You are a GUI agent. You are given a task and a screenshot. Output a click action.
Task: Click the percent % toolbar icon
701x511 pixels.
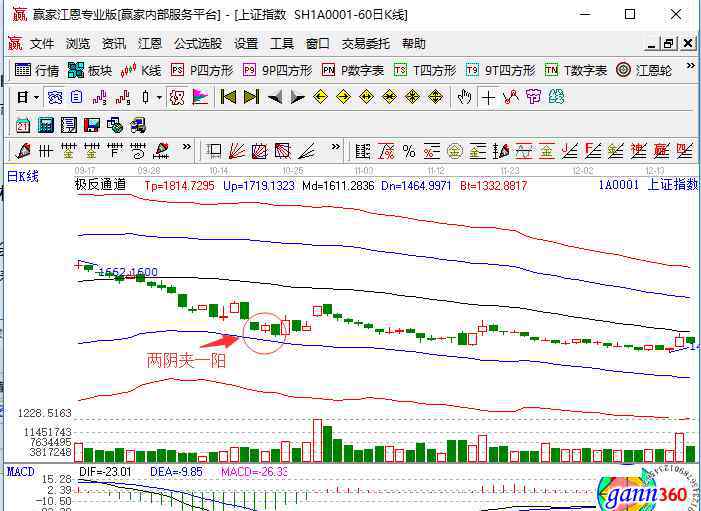(x=409, y=152)
